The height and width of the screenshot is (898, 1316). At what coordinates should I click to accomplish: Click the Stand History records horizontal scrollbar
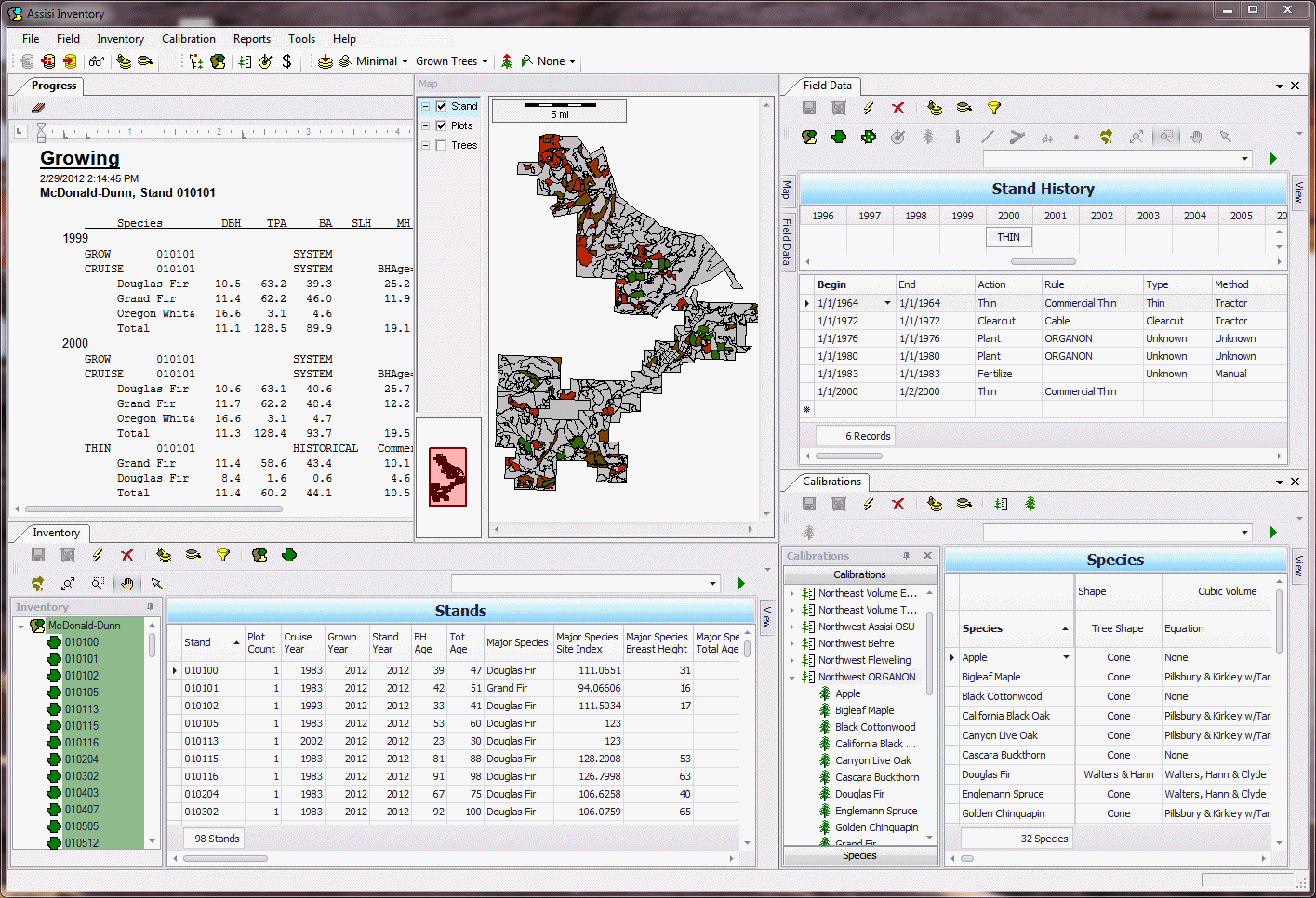point(849,456)
